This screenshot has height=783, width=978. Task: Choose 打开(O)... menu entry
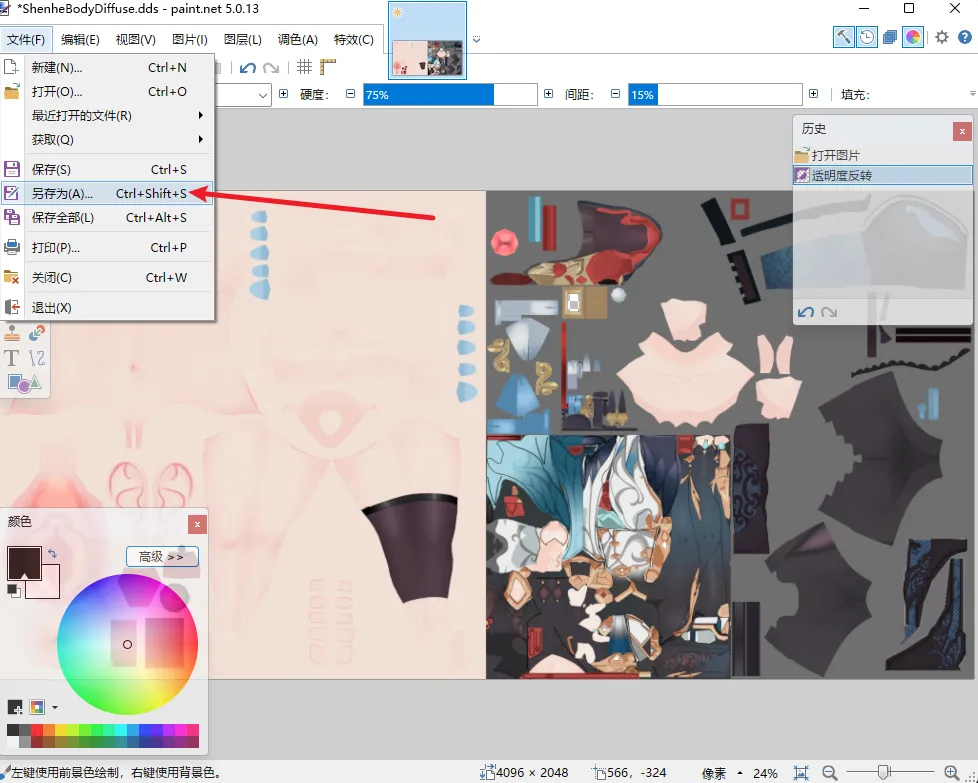click(x=107, y=91)
